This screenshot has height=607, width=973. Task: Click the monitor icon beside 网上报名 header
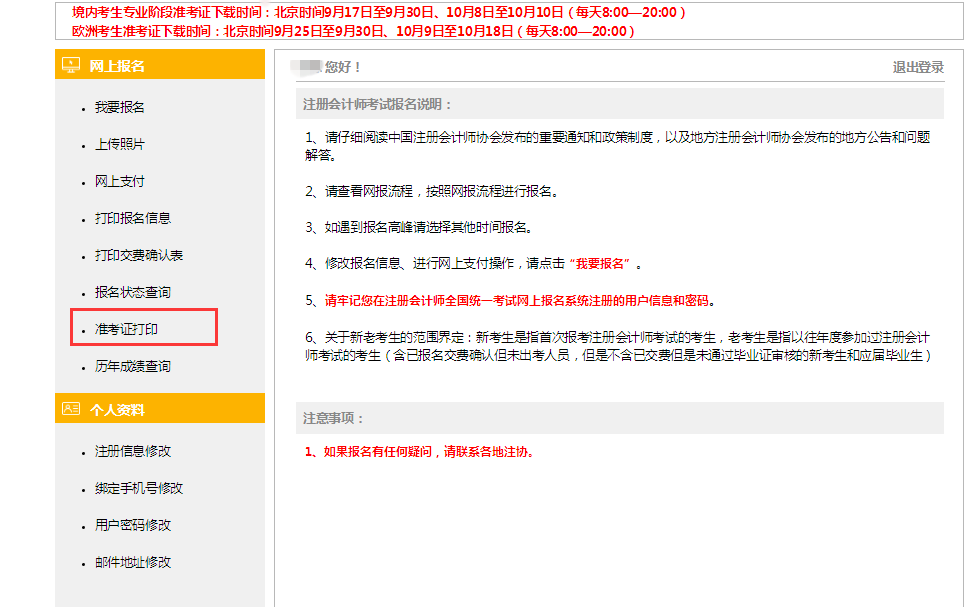pyautogui.click(x=70, y=64)
